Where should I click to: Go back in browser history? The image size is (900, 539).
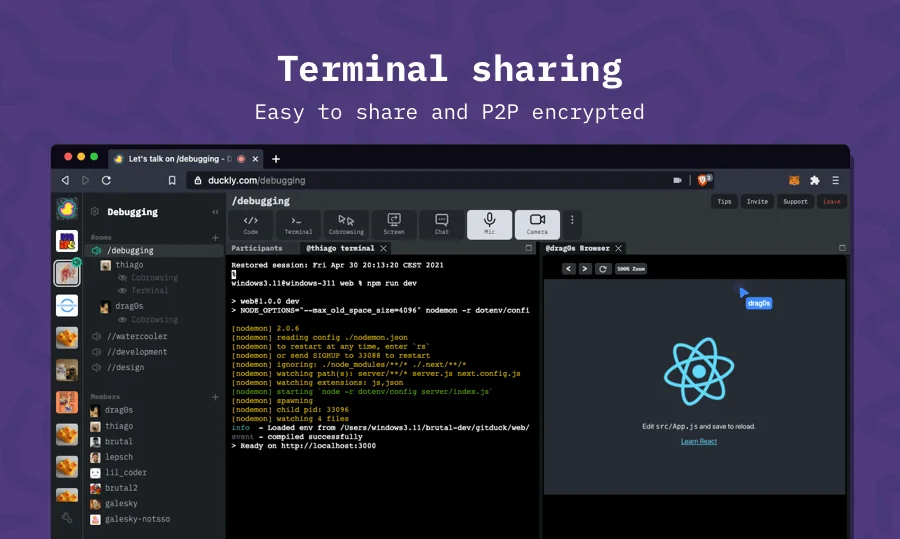65,180
